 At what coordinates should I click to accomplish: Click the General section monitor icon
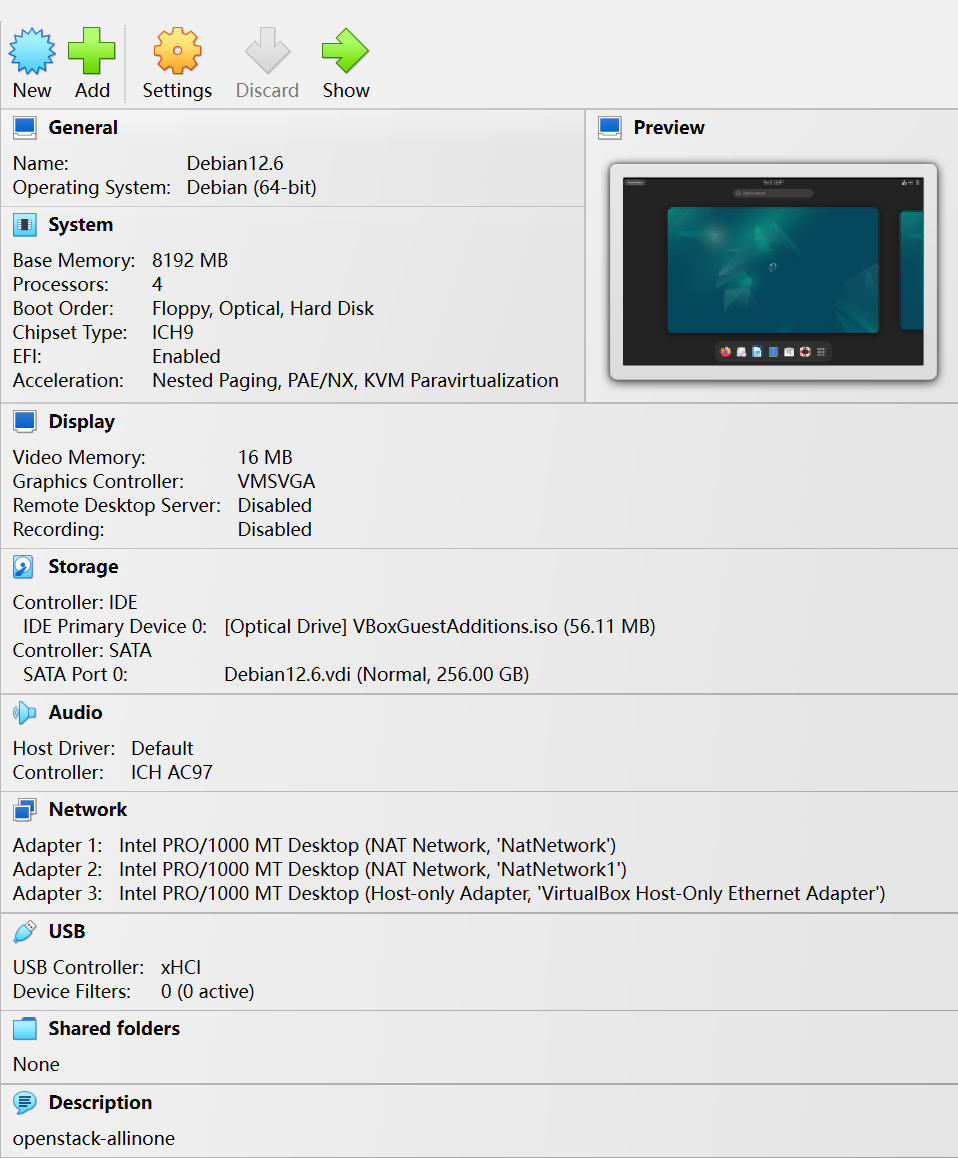click(24, 128)
